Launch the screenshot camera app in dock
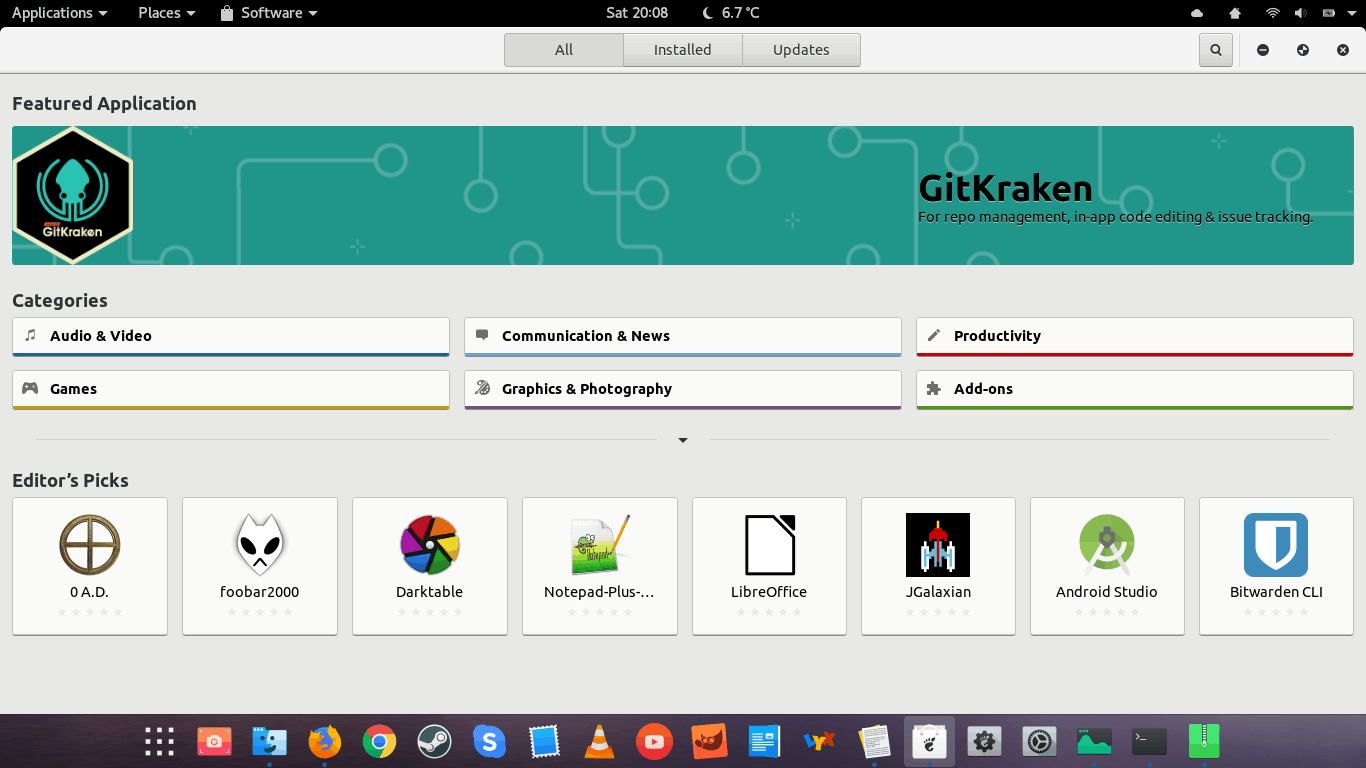 (x=214, y=741)
